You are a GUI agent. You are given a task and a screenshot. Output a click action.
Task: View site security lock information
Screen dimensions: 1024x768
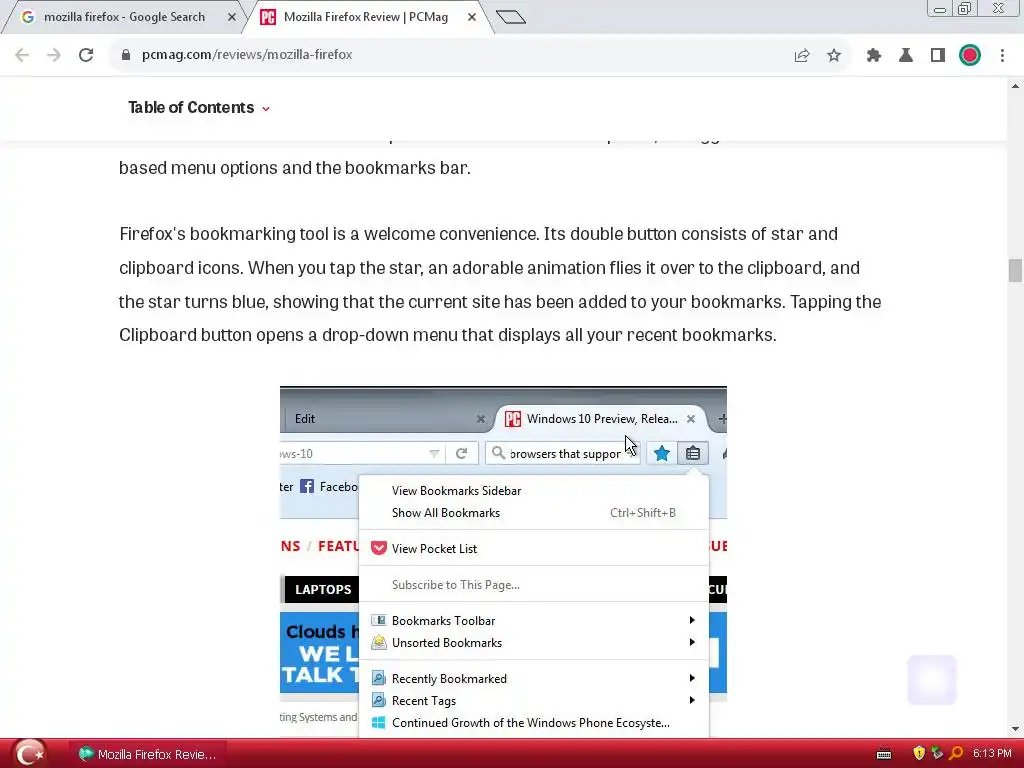(126, 55)
